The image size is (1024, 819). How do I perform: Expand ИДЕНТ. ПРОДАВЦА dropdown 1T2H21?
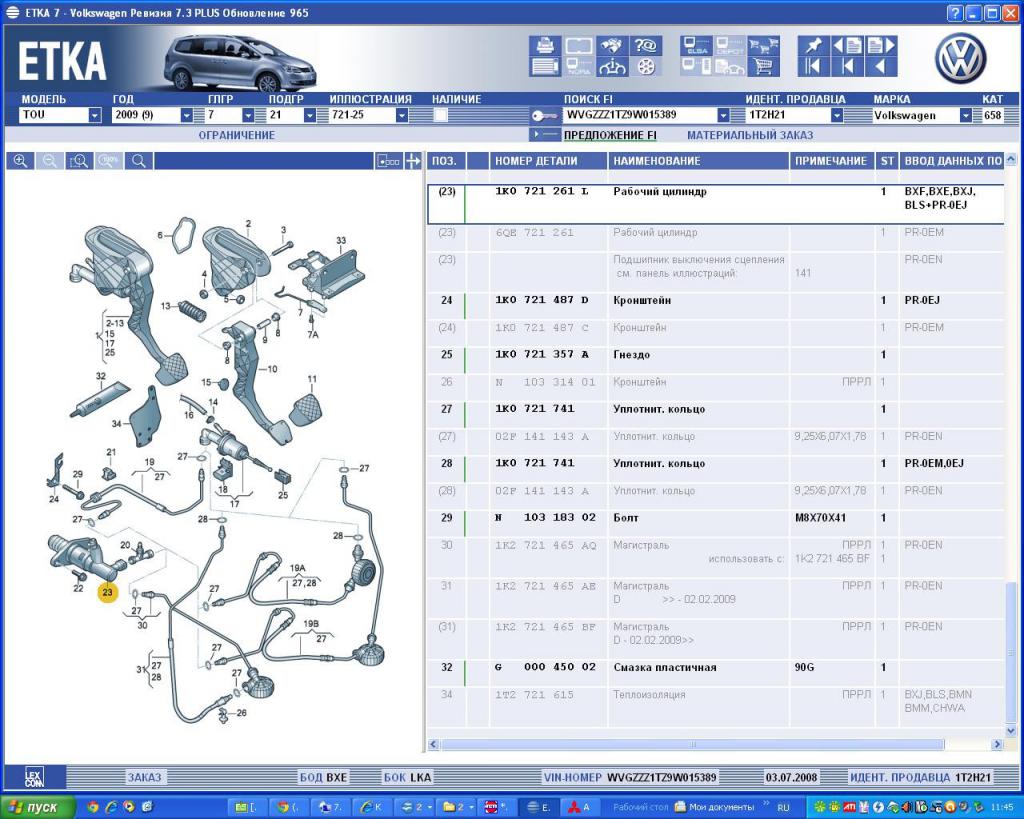click(x=837, y=115)
